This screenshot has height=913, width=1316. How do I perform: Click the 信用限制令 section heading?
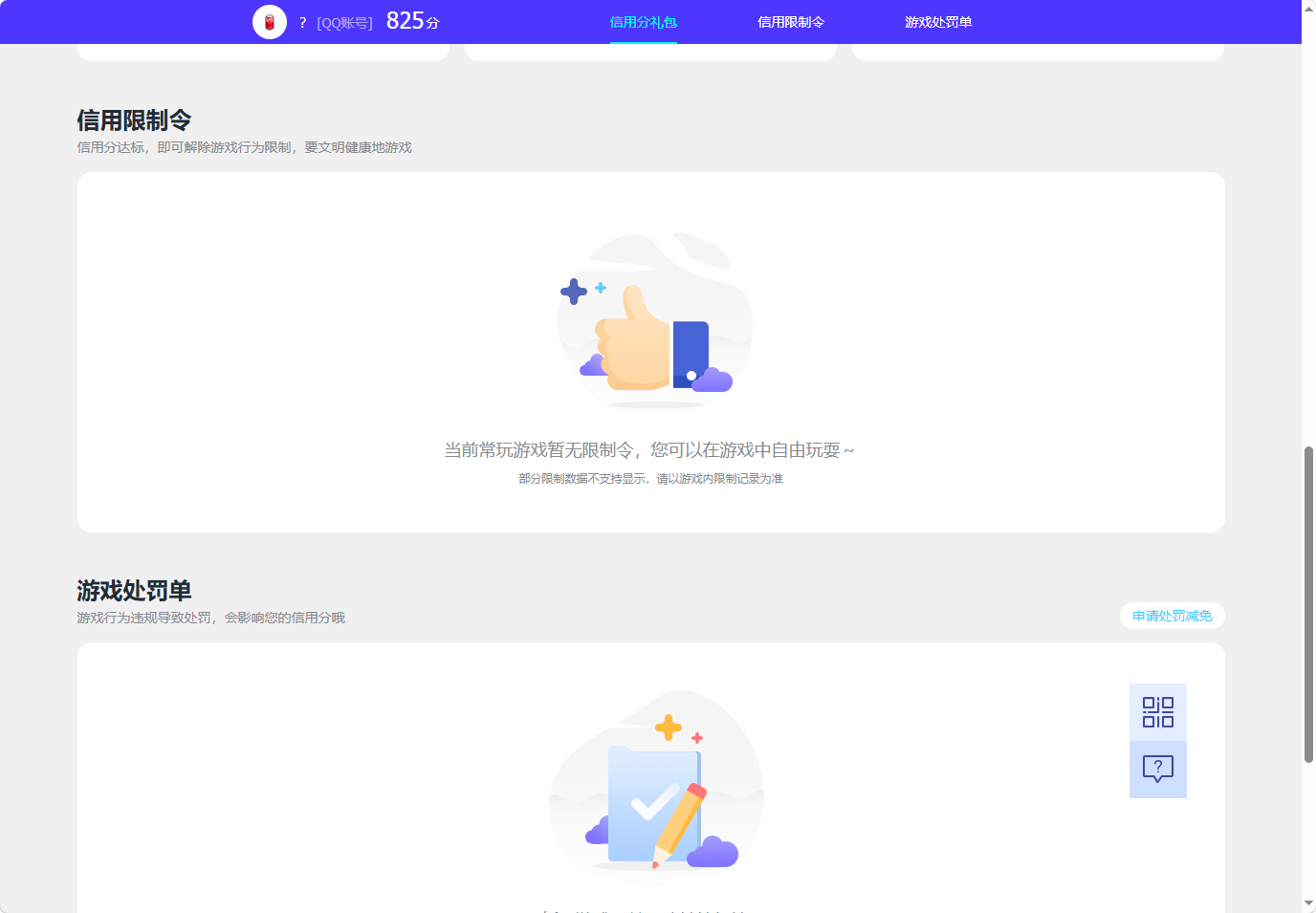pos(135,120)
